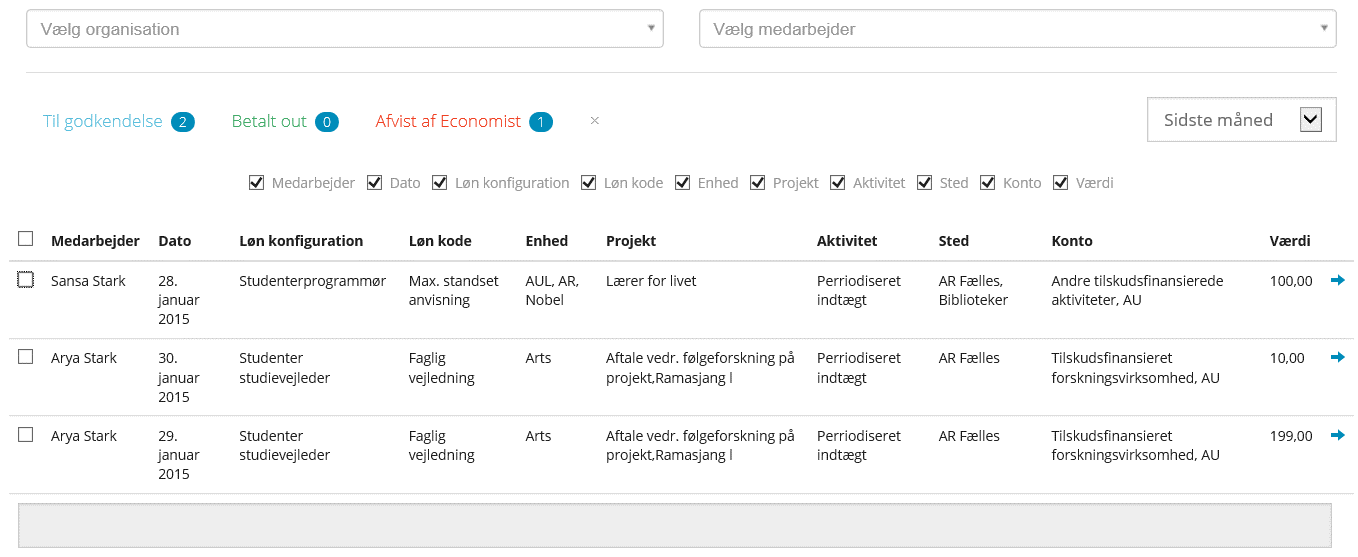This screenshot has width=1358, height=557.
Task: Expand the Sidste måned period dropdown
Action: pos(1241,120)
